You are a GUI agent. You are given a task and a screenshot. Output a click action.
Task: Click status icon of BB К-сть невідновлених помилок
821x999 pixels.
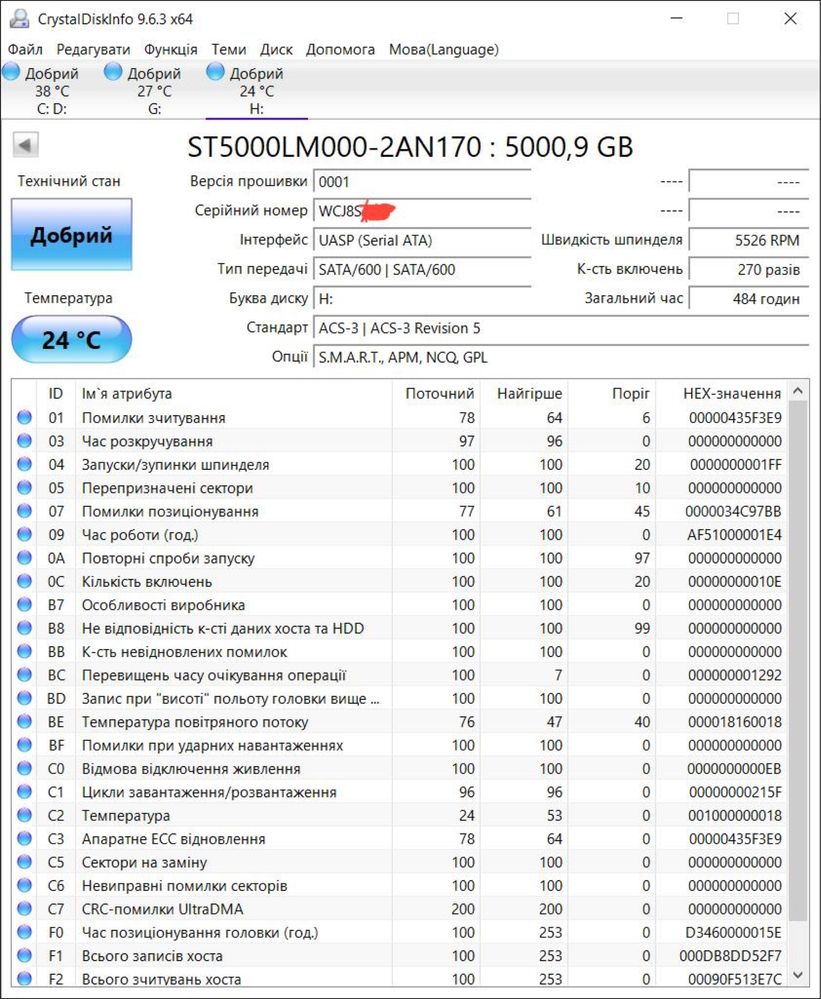pos(24,651)
